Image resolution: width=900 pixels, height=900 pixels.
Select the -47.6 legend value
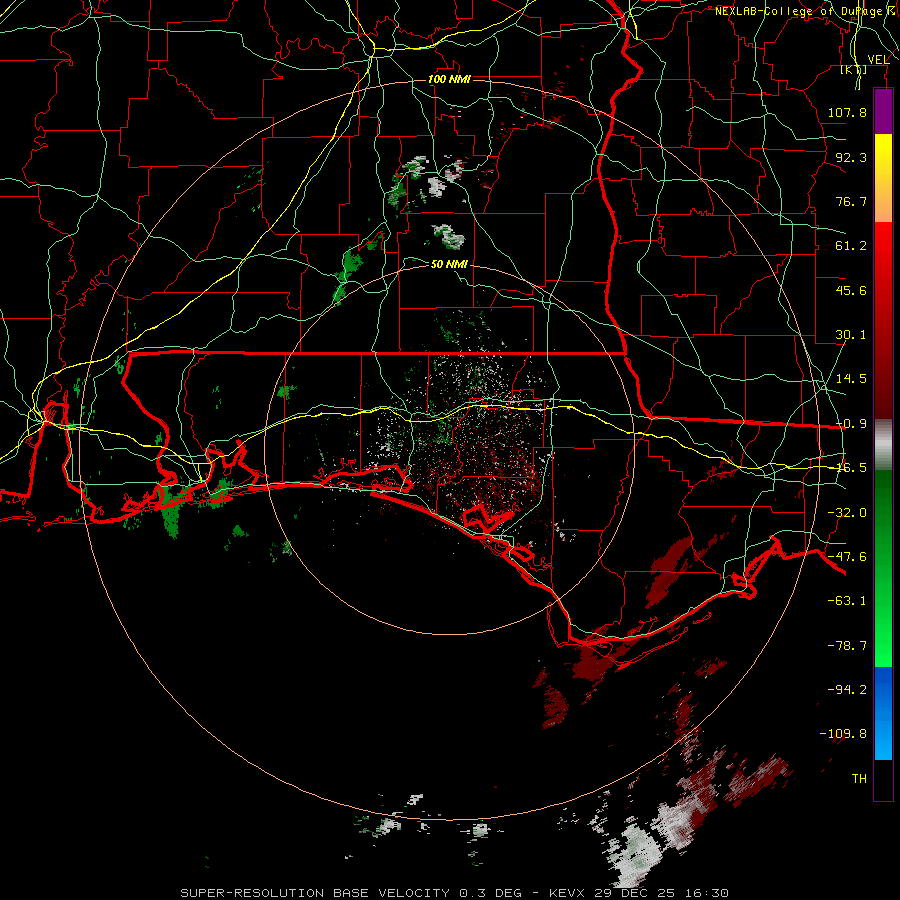pos(847,557)
